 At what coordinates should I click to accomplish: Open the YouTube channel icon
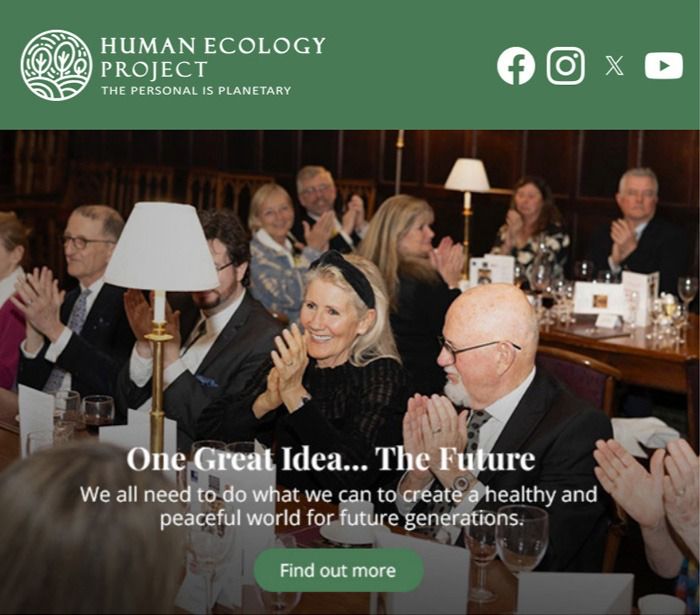[663, 66]
